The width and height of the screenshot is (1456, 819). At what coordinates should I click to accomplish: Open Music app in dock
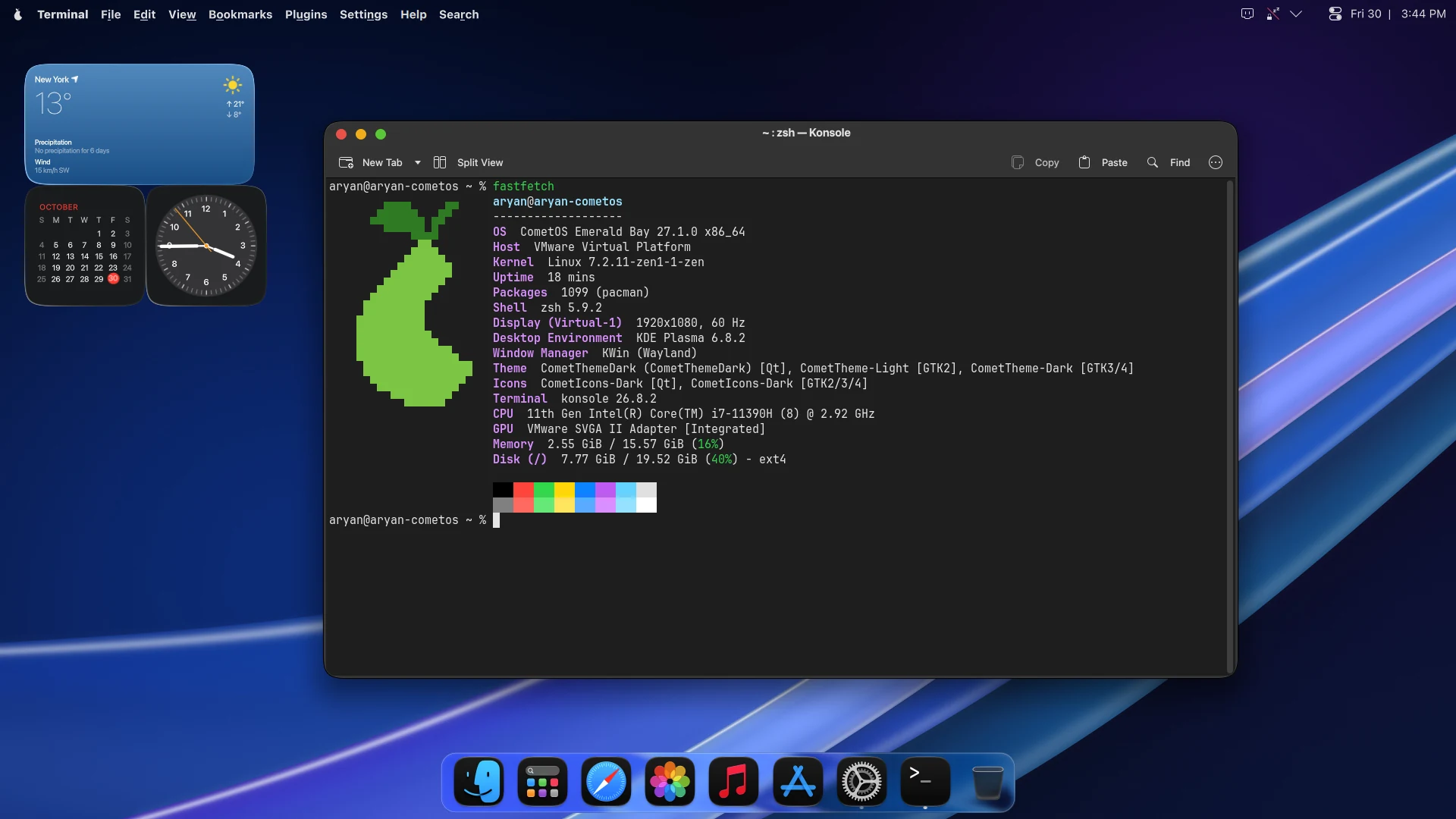pos(734,782)
